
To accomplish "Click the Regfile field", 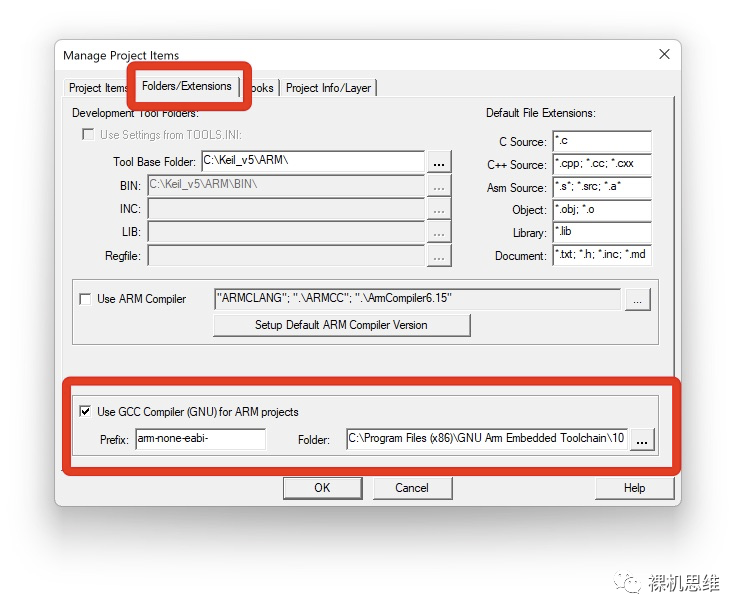I will [x=286, y=255].
